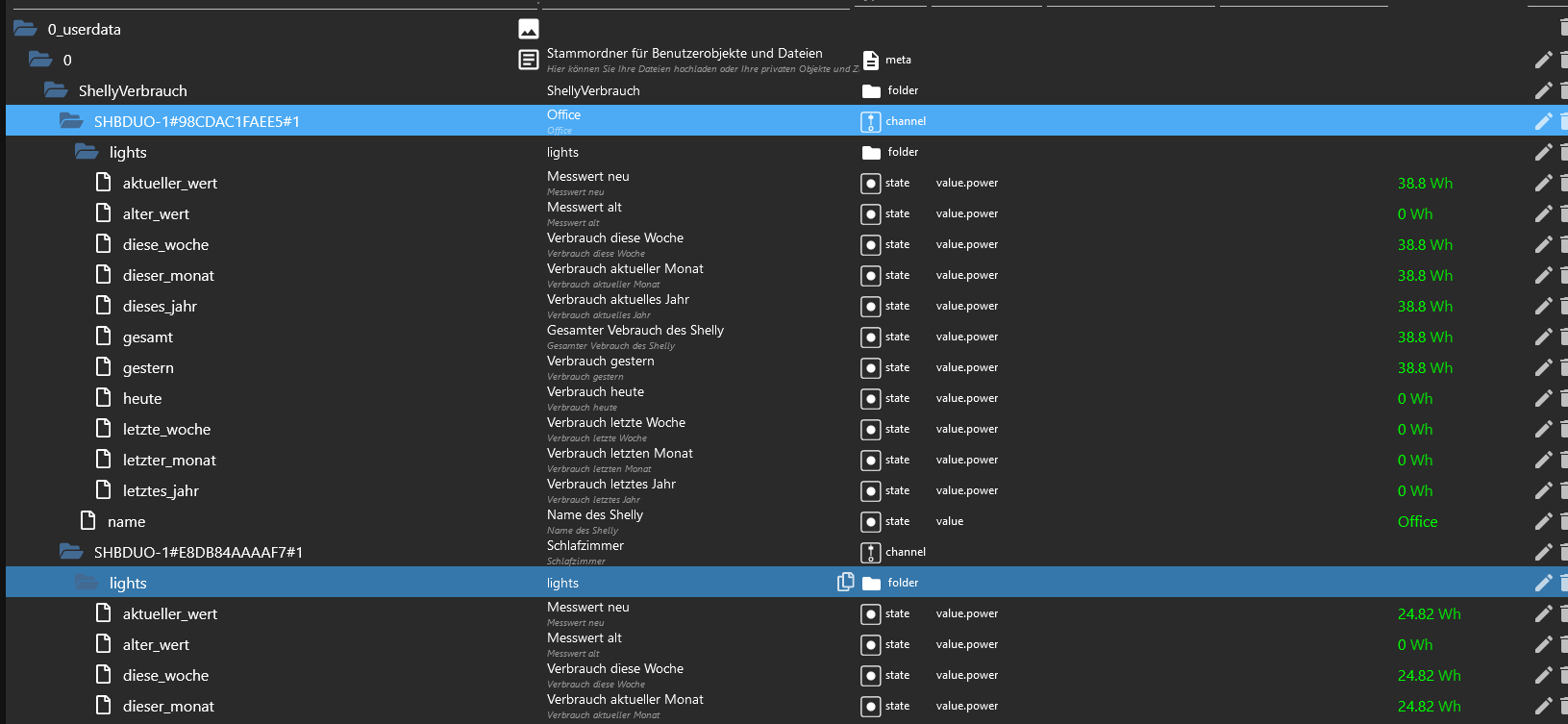Viewport: 1568px width, 724px height.
Task: Click the green Office value of name
Action: coord(1417,521)
